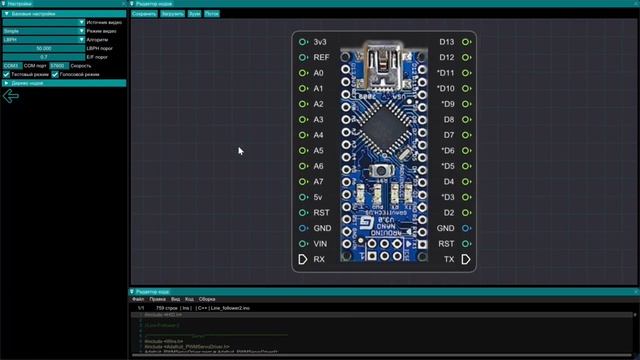This screenshot has width=640, height=360.
Task: Open the Файл menu
Action: click(x=138, y=299)
